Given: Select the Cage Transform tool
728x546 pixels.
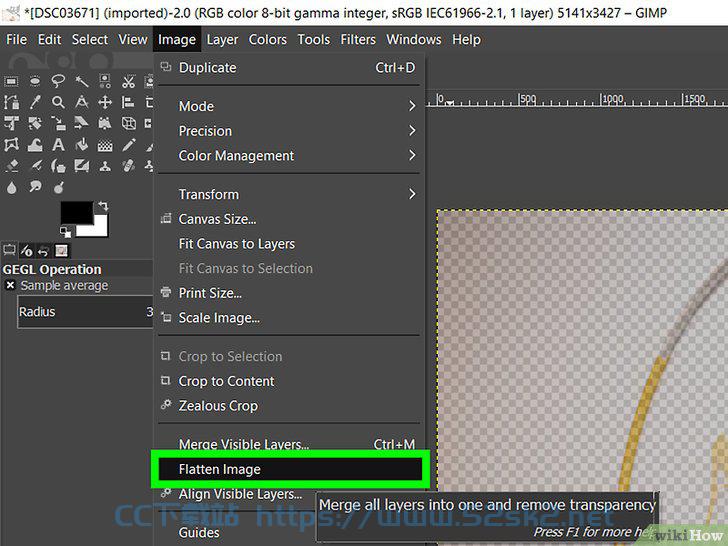Looking at the screenshot, I should coord(11,145).
